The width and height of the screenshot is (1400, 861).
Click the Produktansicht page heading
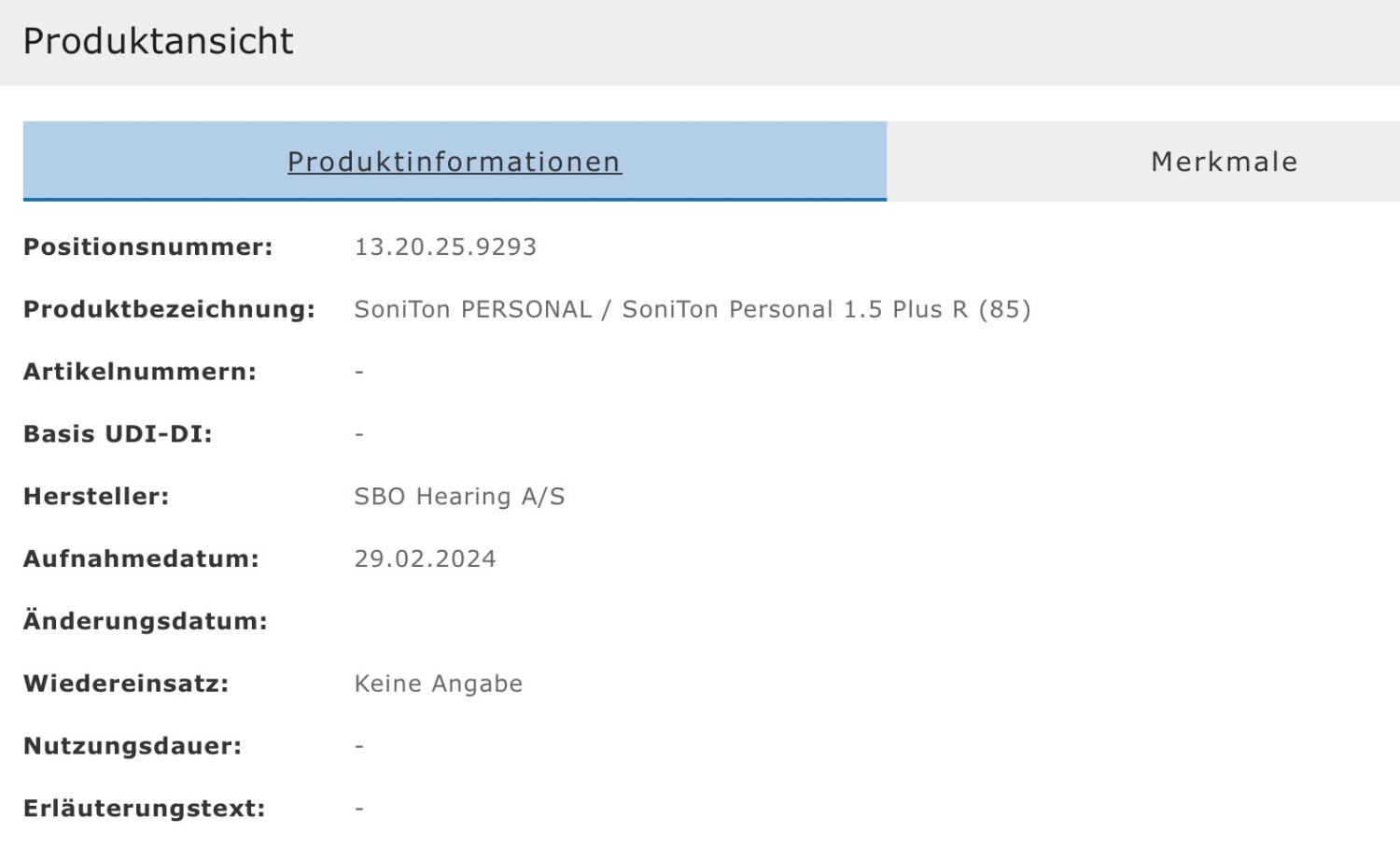click(158, 41)
